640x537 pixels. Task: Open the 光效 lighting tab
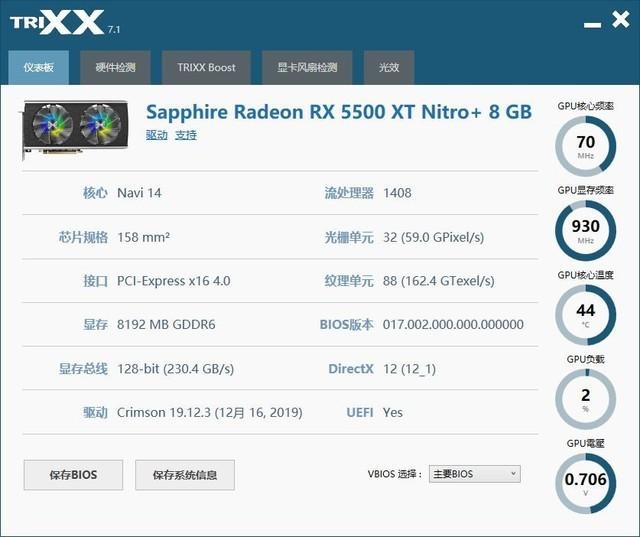point(389,67)
